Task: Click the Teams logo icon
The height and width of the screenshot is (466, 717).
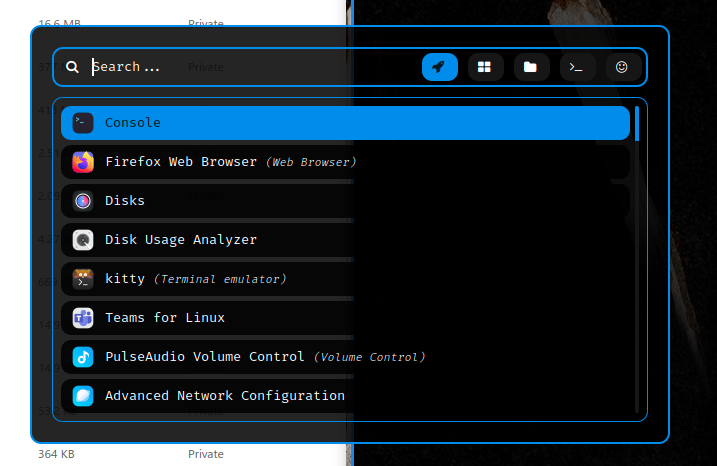Action: click(83, 318)
